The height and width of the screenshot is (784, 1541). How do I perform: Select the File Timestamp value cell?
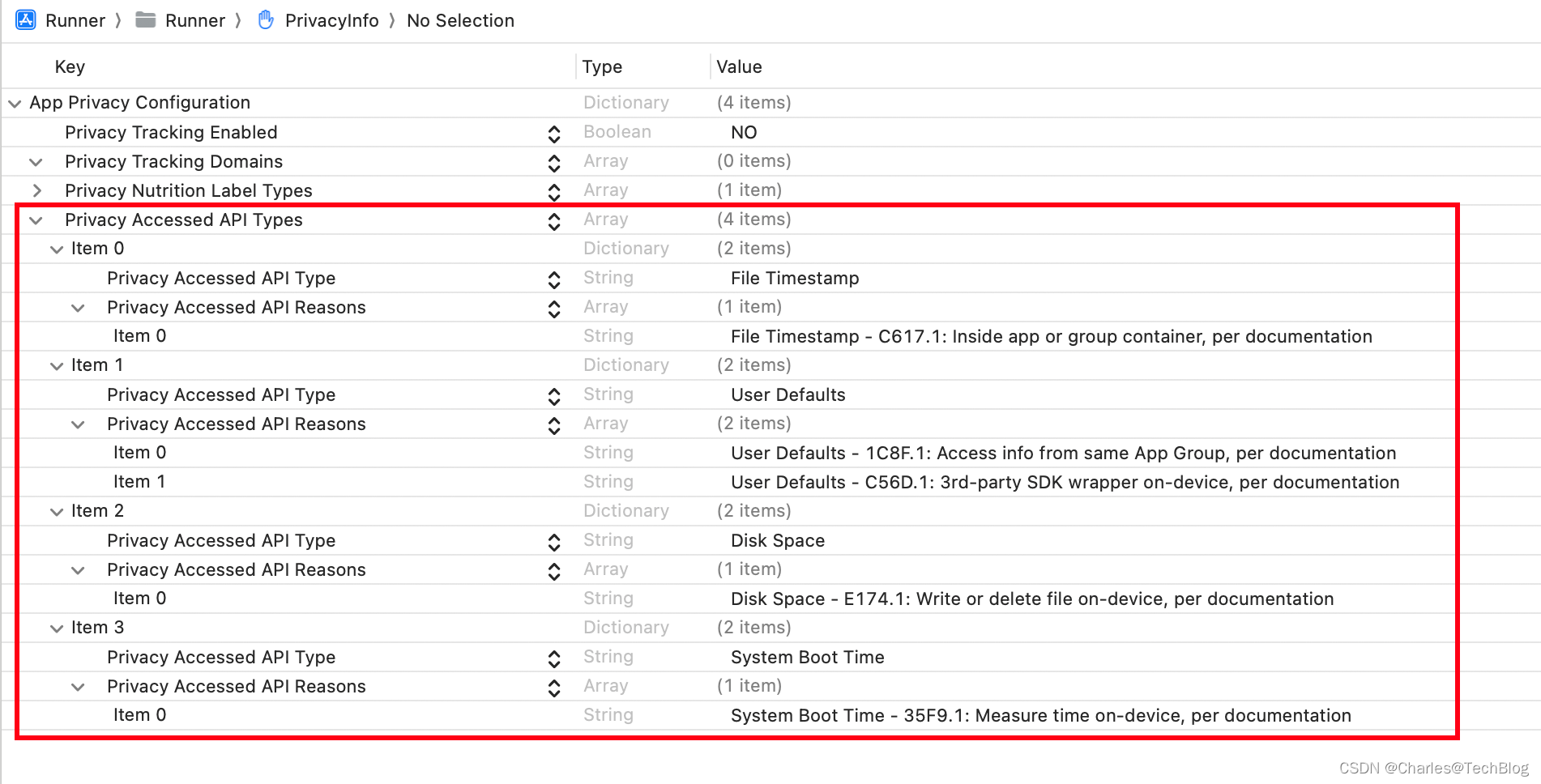tap(795, 278)
